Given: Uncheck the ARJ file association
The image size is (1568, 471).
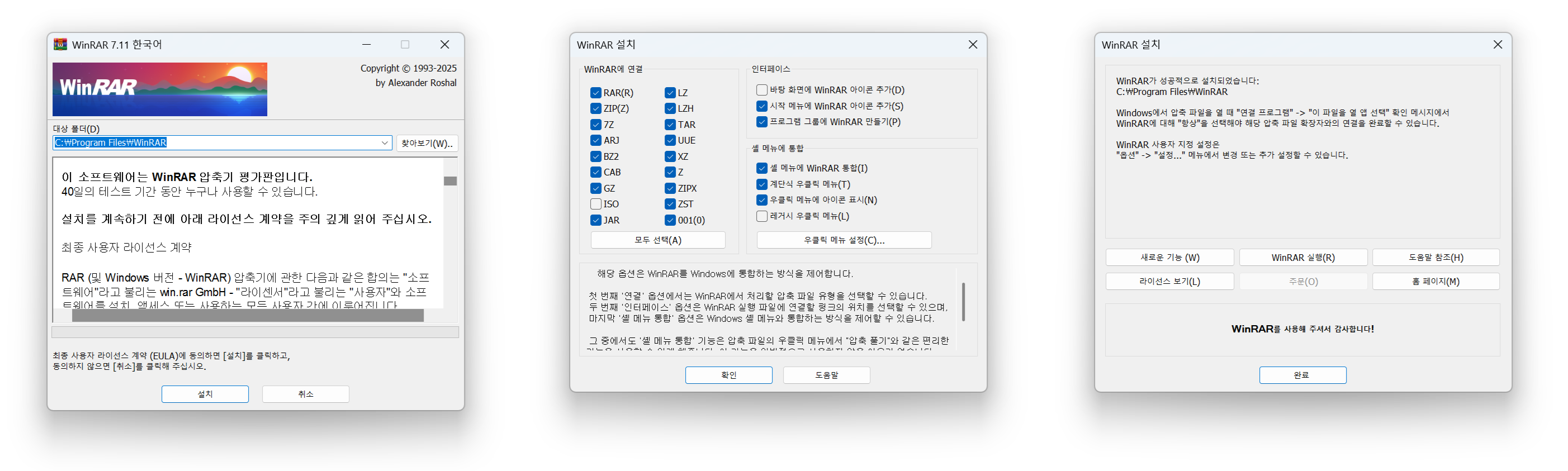Looking at the screenshot, I should (595, 140).
